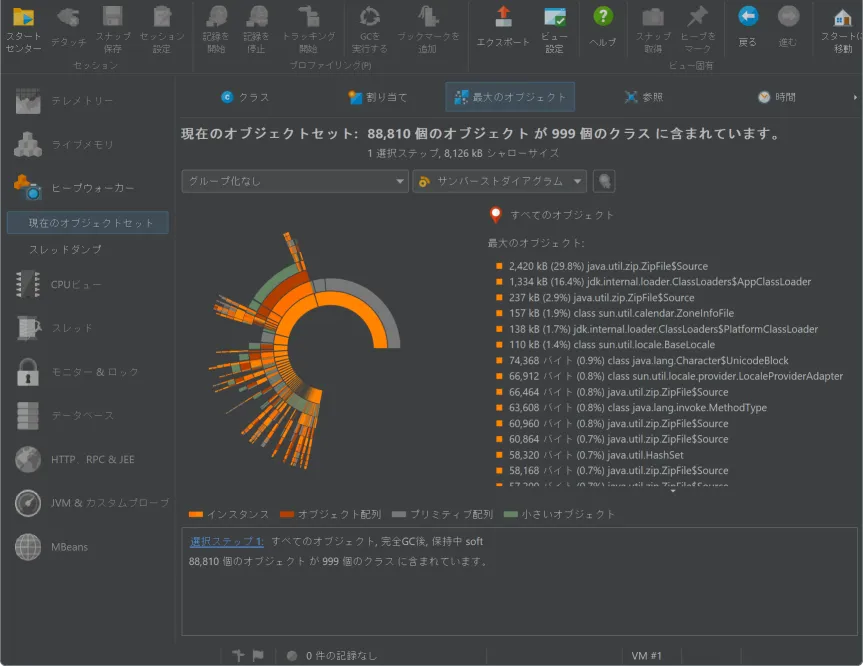Switch to Biggest Objects (最大のオブジェクト) tab
The width and height of the screenshot is (863, 666).
coord(510,97)
